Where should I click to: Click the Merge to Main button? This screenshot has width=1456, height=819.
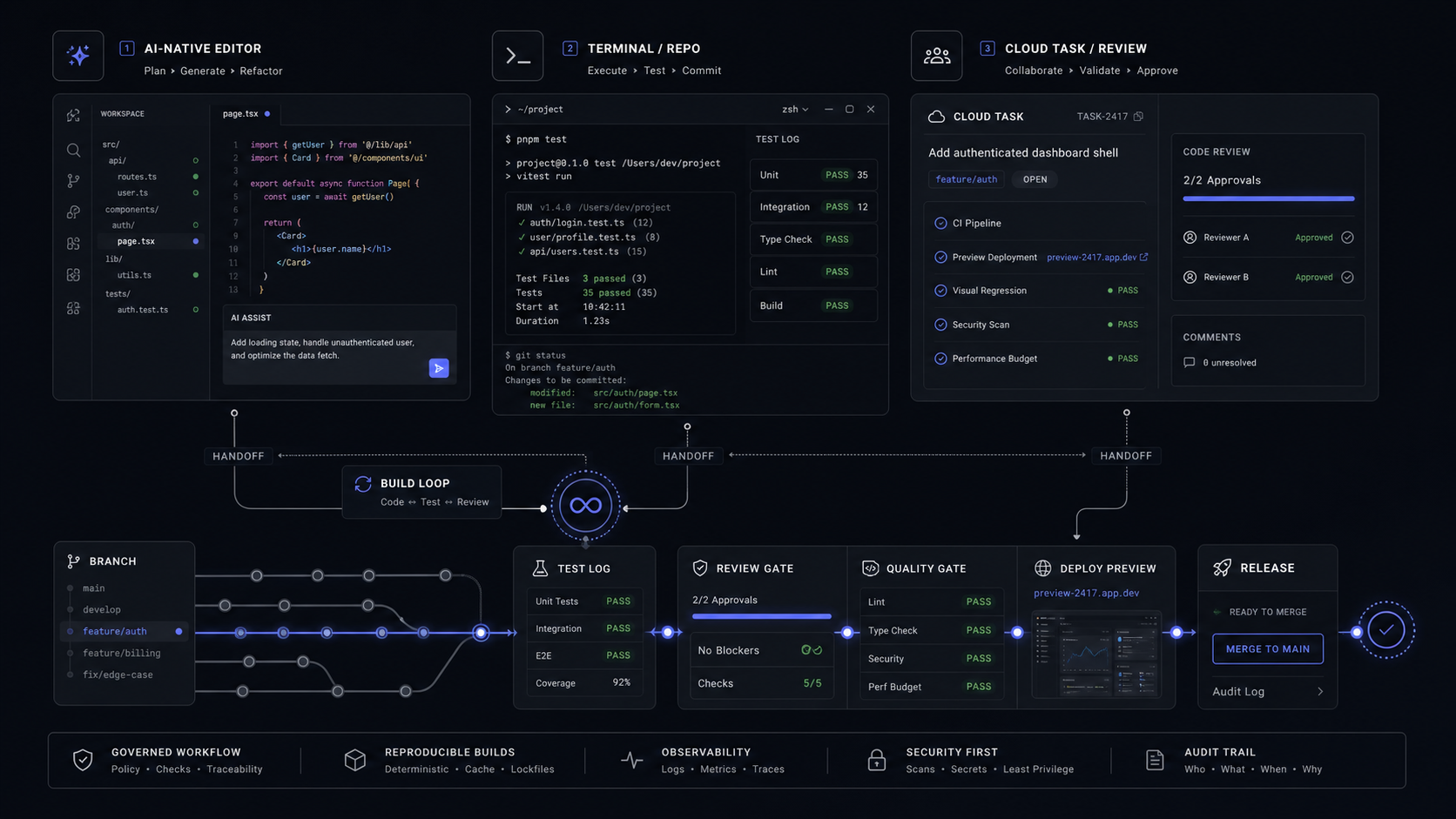[x=1268, y=649]
